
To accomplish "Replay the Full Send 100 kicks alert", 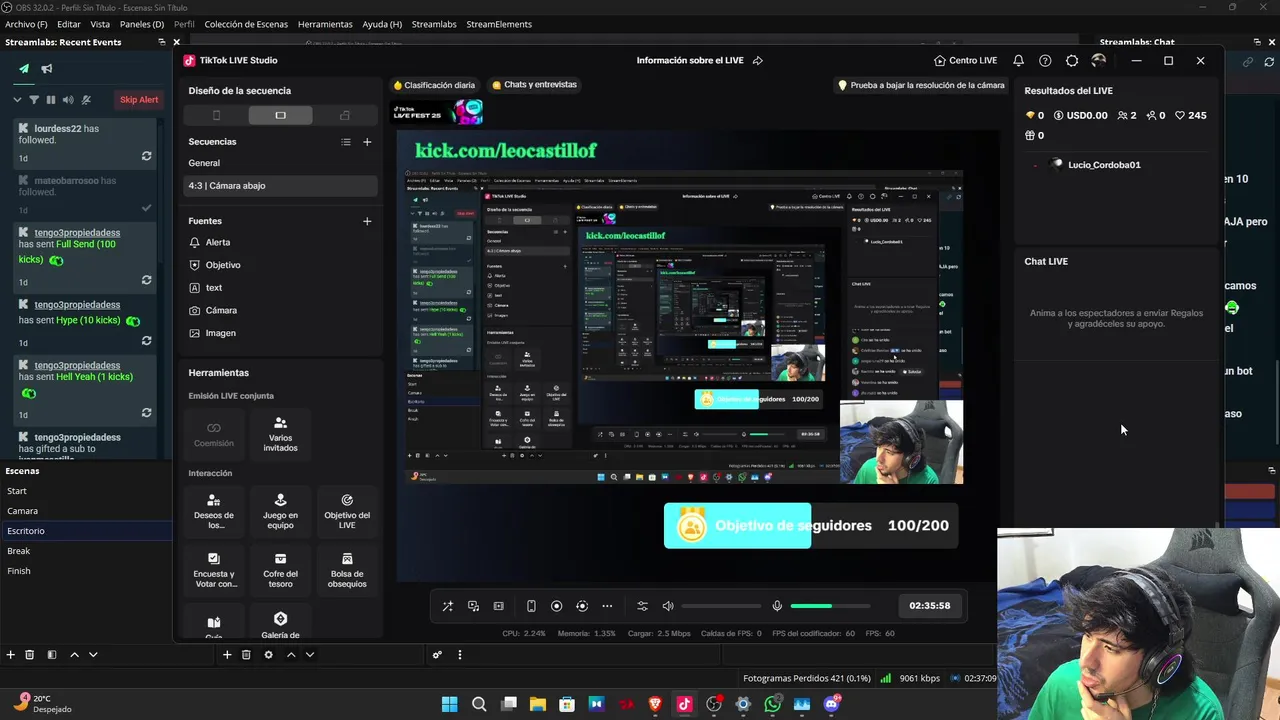I will pyautogui.click(x=147, y=280).
